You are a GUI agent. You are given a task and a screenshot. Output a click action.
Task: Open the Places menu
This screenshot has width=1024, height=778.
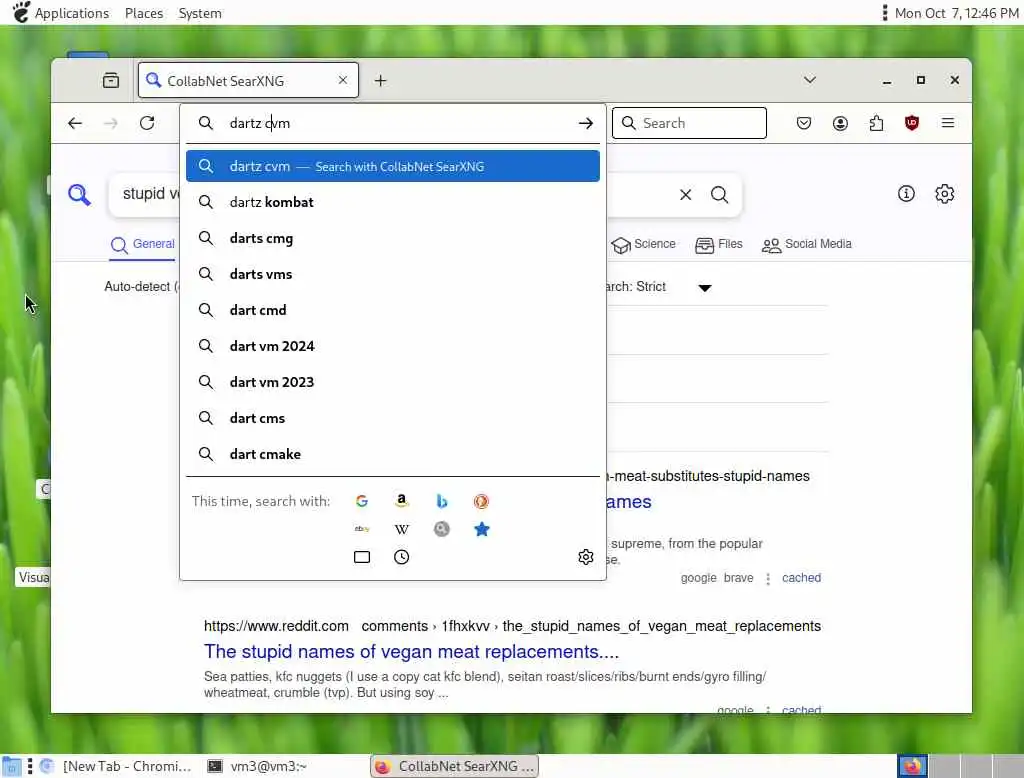coord(144,12)
